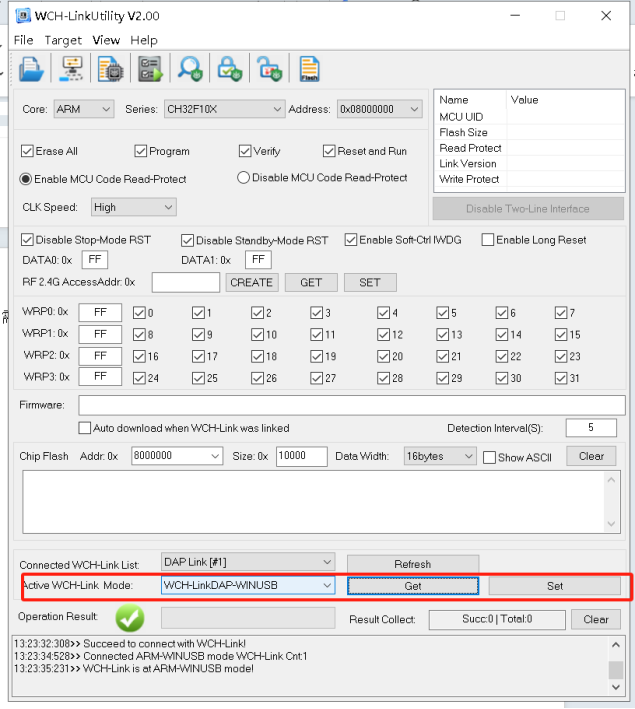Click the remove read-protect unlock icon
The width and height of the screenshot is (635, 709).
click(x=270, y=69)
